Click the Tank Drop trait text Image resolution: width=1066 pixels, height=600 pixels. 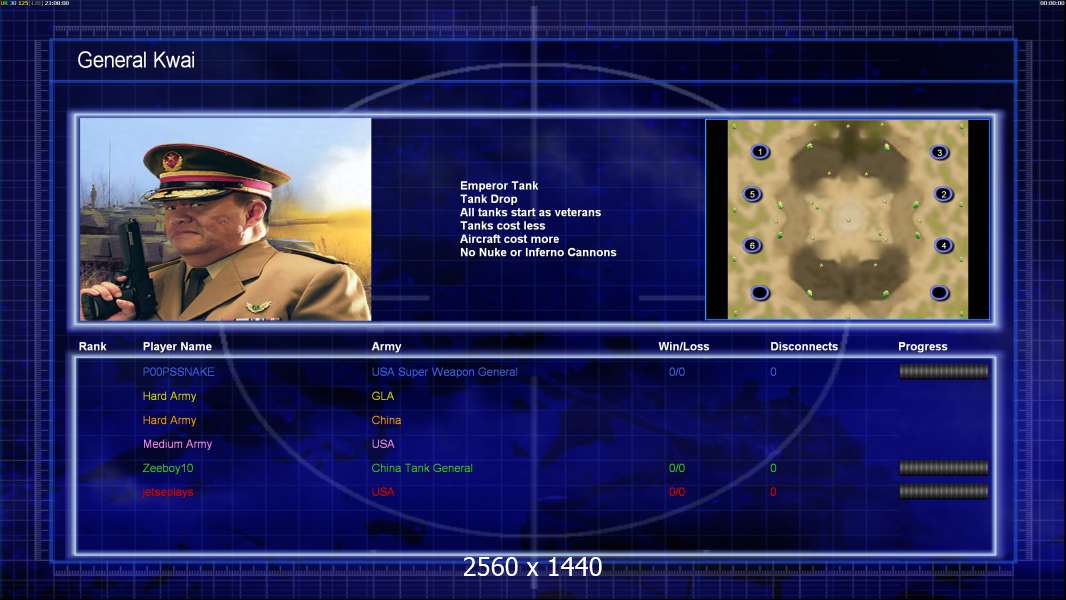coord(488,199)
